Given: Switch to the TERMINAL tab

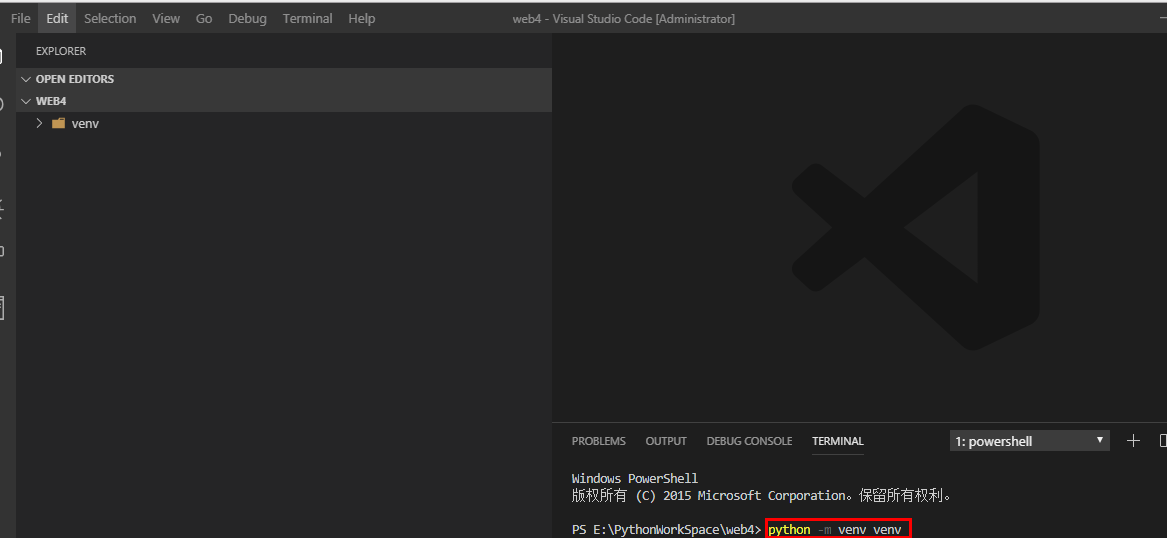Looking at the screenshot, I should pyautogui.click(x=838, y=441).
